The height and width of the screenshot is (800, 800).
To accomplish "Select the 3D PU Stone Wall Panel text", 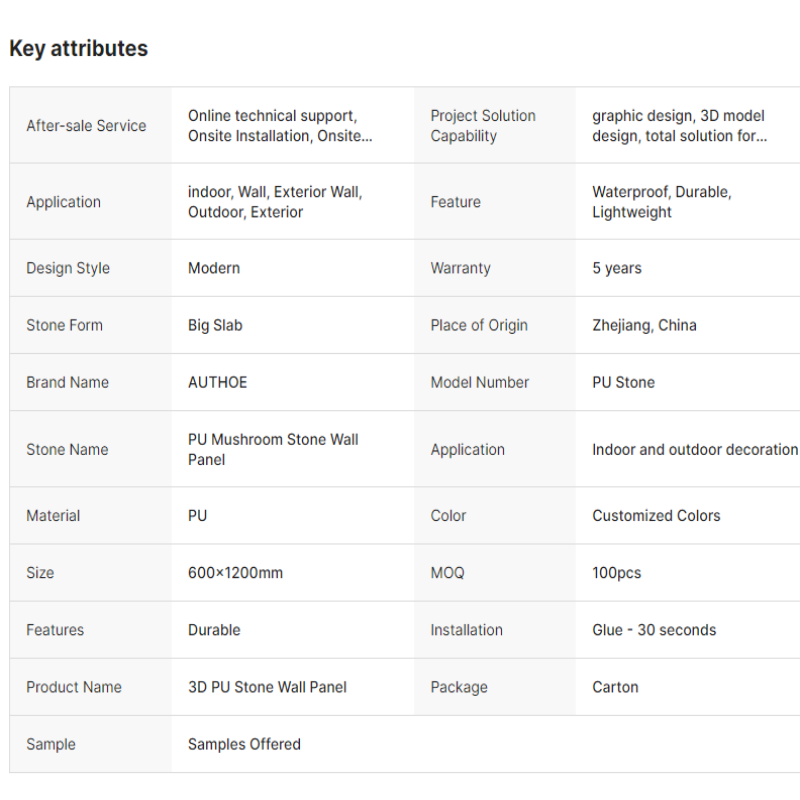I will 267,687.
